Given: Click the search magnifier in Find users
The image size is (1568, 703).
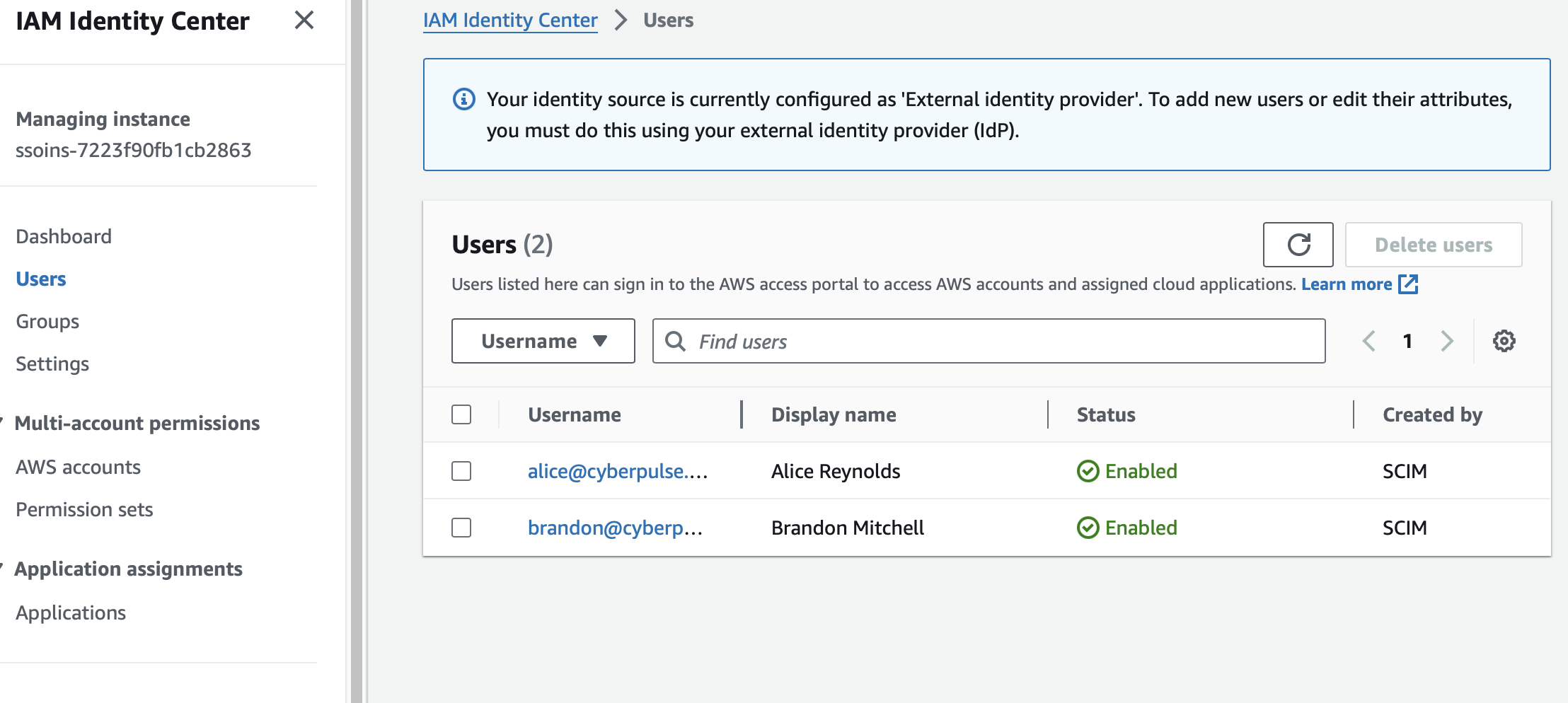Looking at the screenshot, I should click(675, 341).
